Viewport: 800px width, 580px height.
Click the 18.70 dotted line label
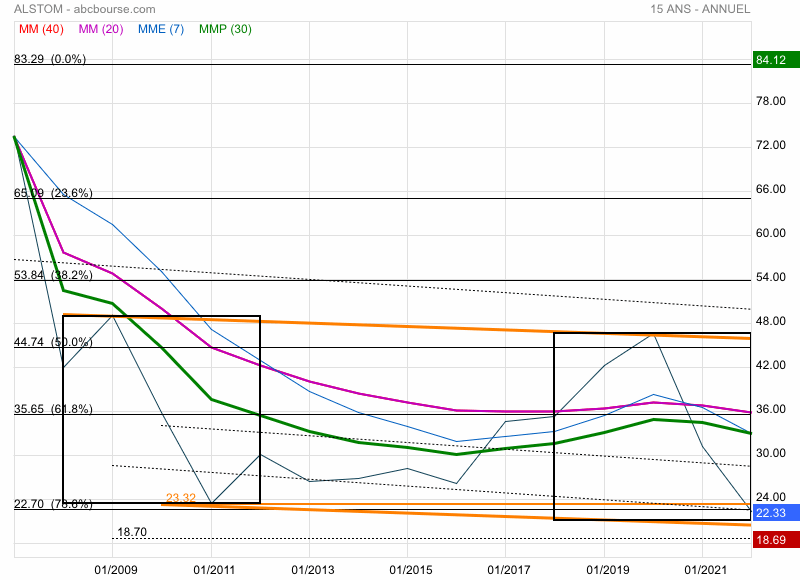[132, 532]
